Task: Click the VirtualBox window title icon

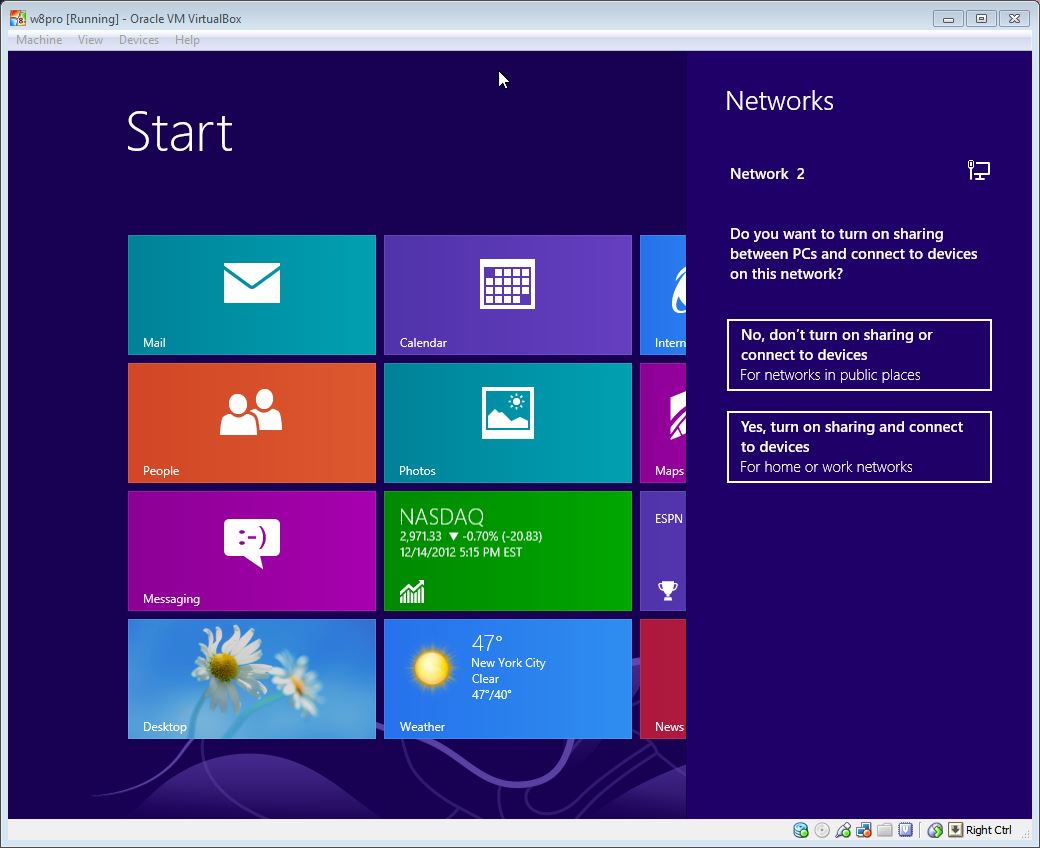Action: point(18,18)
